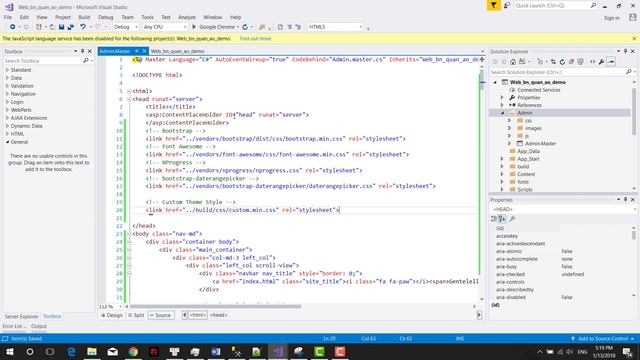Click the Alphabetical sort icon in Properties
The image size is (640, 360).
[x=502, y=219]
